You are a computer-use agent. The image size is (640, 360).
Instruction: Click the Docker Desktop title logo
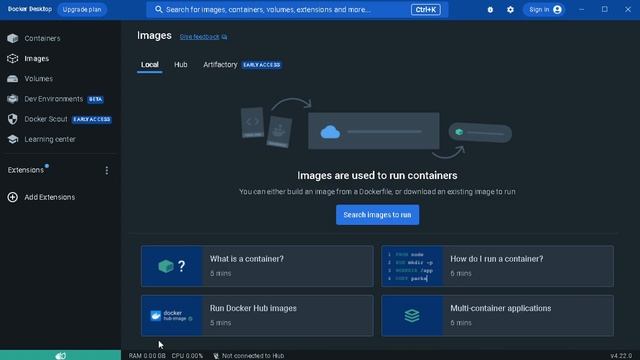30,9
